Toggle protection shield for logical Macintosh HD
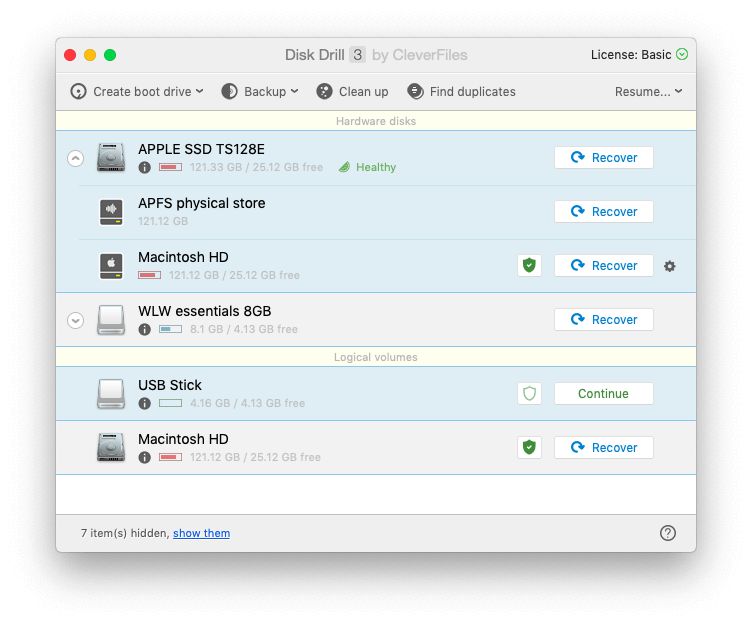The image size is (752, 626). click(529, 447)
